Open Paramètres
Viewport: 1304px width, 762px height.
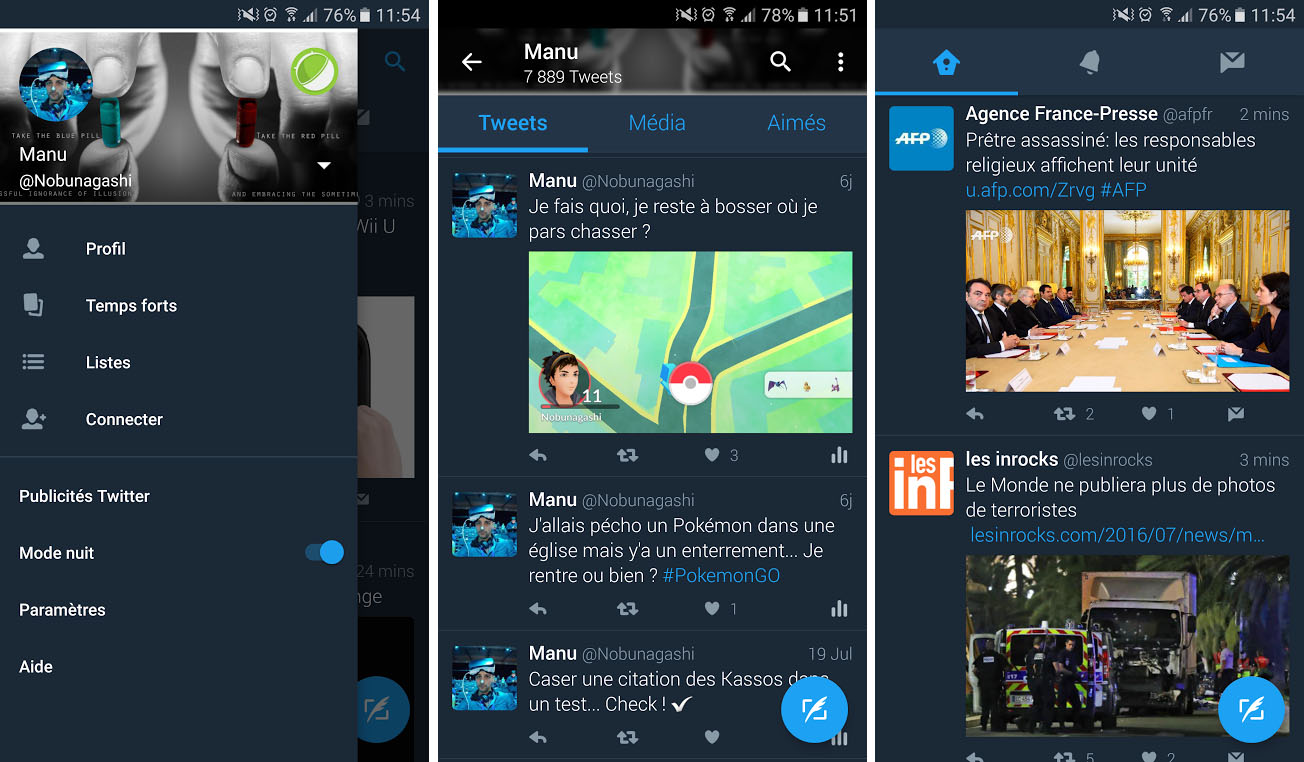point(62,610)
